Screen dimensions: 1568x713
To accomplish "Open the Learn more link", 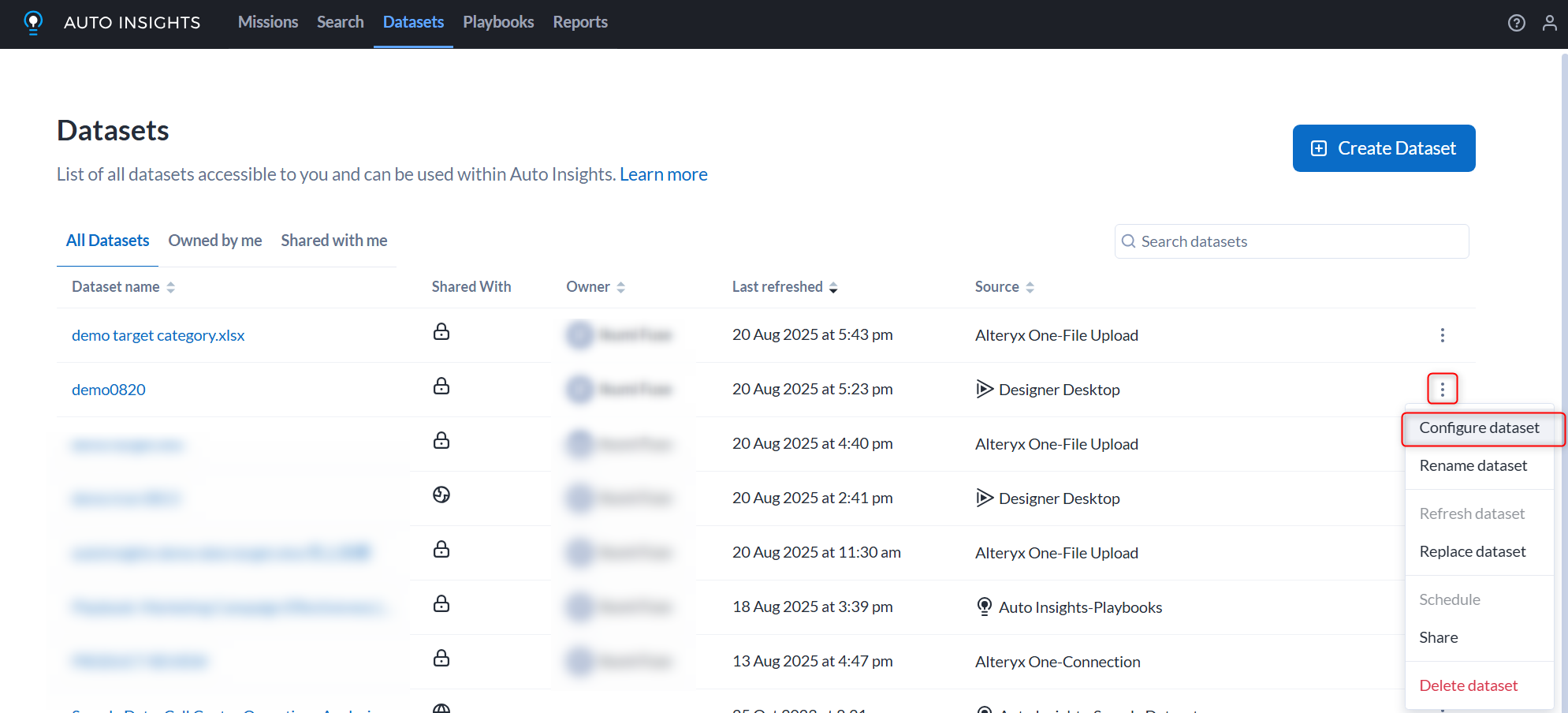I will point(664,174).
